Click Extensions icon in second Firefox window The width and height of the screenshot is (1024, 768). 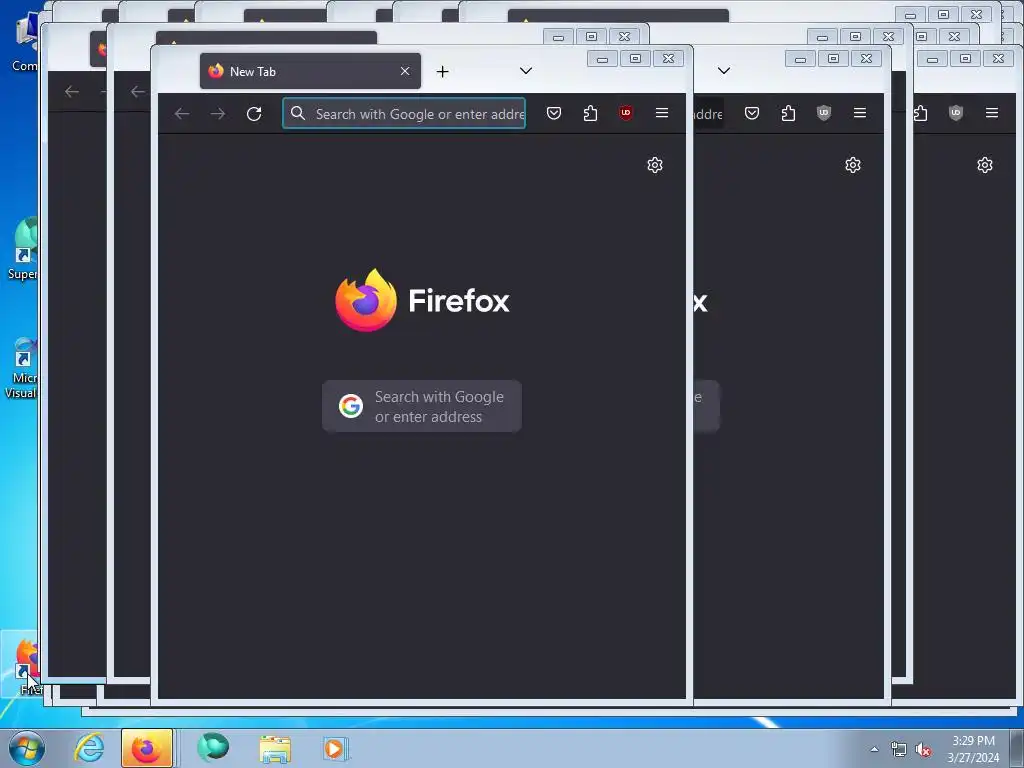pyautogui.click(x=788, y=113)
